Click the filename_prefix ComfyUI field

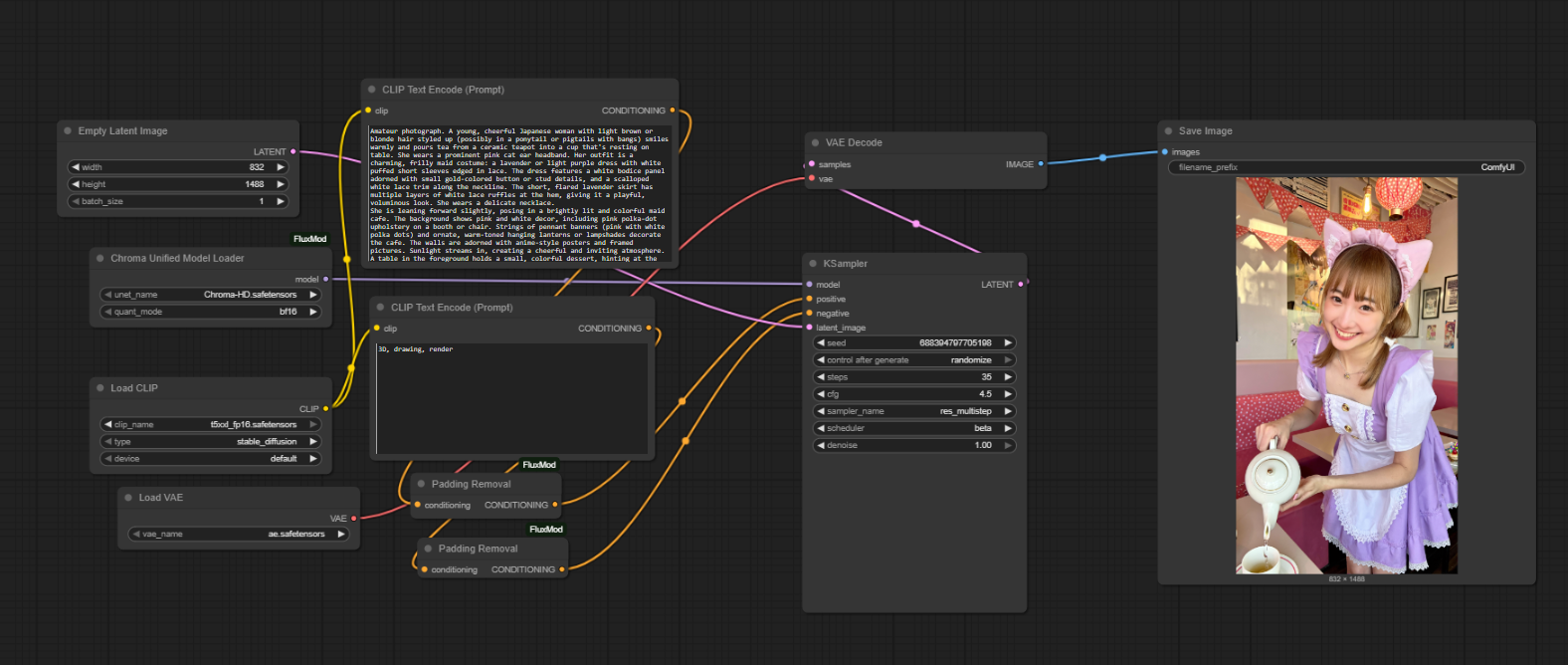(1346, 167)
